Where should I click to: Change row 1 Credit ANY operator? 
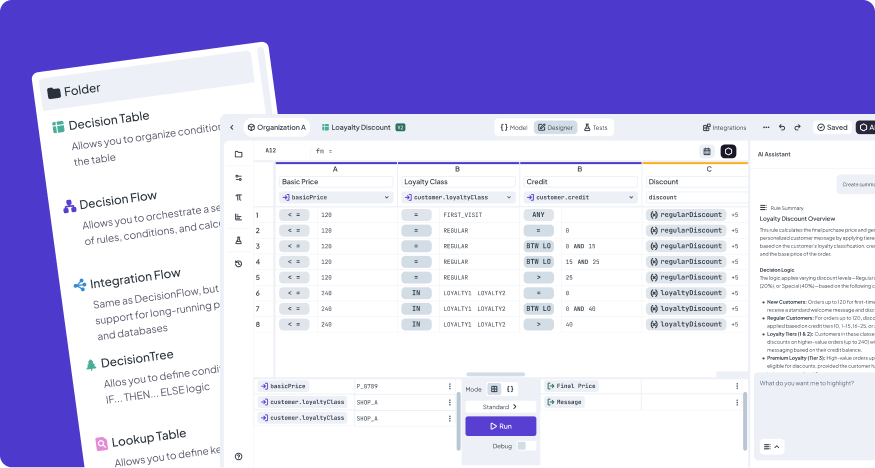tap(539, 215)
